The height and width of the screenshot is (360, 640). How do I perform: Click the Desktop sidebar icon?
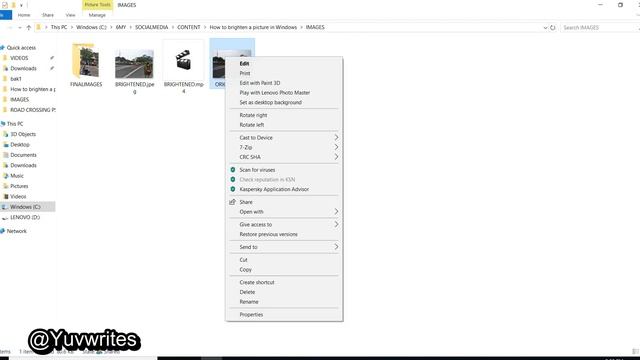pyautogui.click(x=6, y=144)
